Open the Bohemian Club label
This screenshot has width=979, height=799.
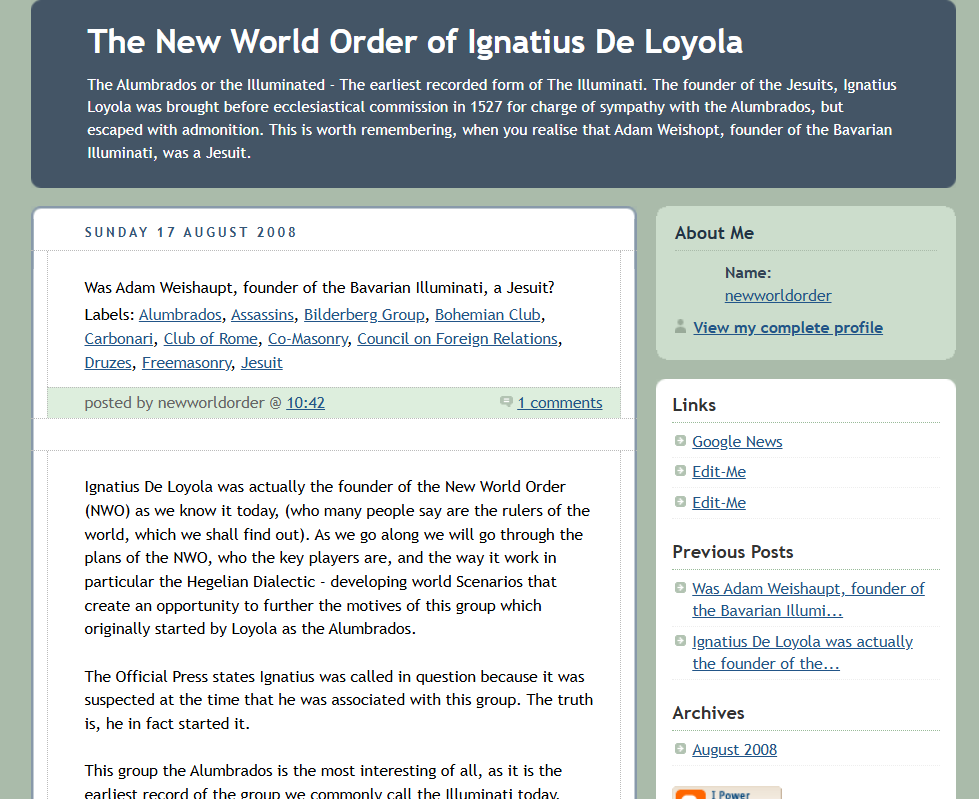[x=488, y=315]
